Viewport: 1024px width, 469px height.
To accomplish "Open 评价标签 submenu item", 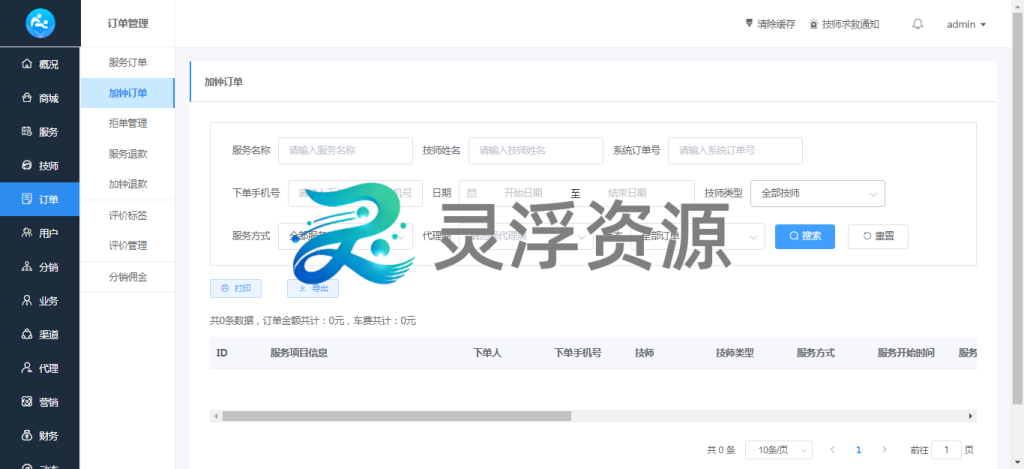I will coord(128,216).
